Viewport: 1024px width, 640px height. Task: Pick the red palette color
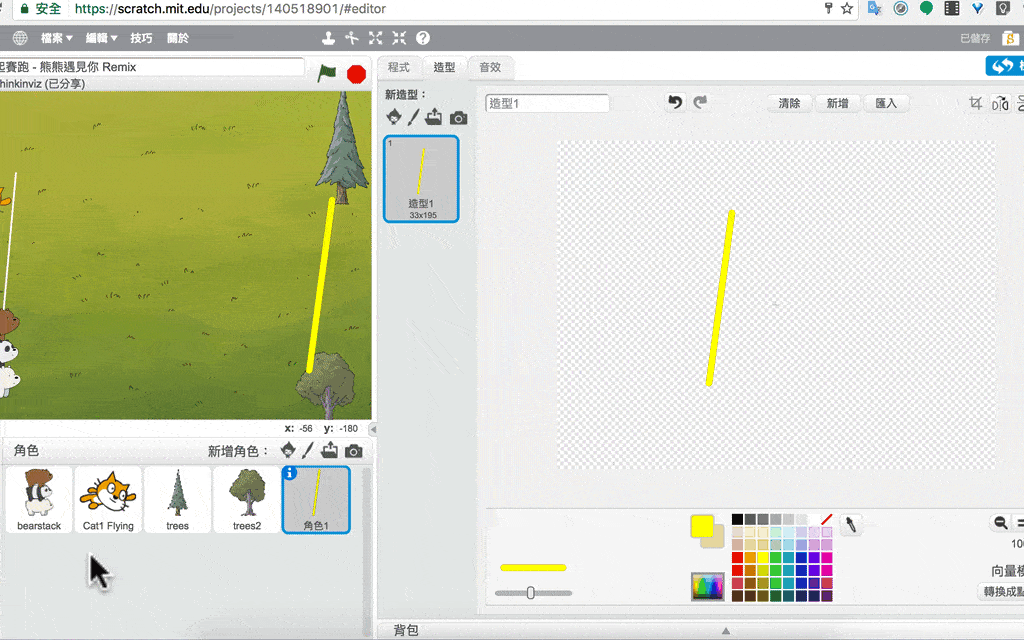coord(737,558)
